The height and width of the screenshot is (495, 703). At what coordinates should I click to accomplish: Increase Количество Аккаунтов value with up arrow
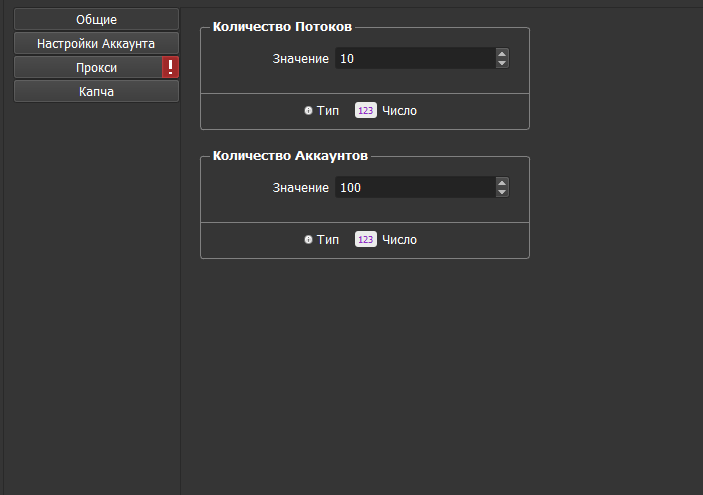[502, 183]
